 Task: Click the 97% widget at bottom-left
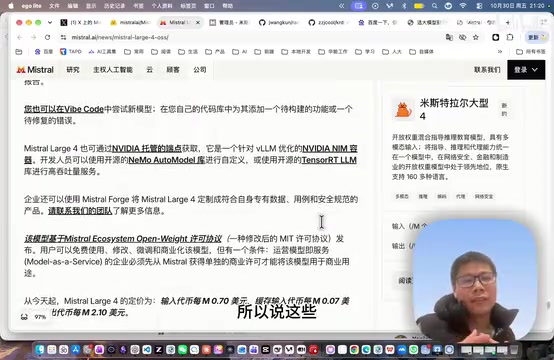(x=35, y=317)
